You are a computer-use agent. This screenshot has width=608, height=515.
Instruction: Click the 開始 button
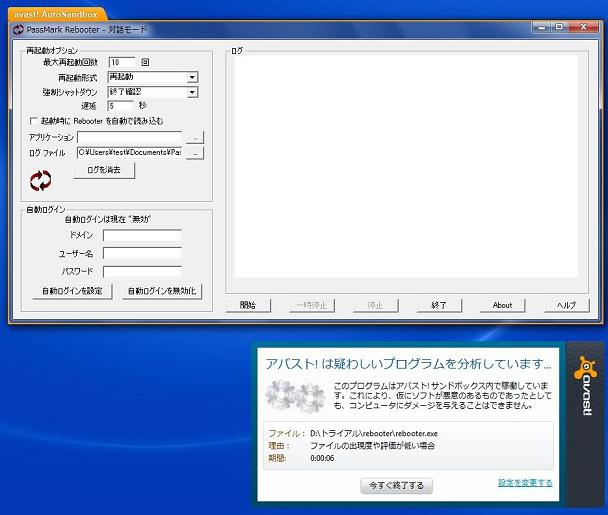coord(248,305)
